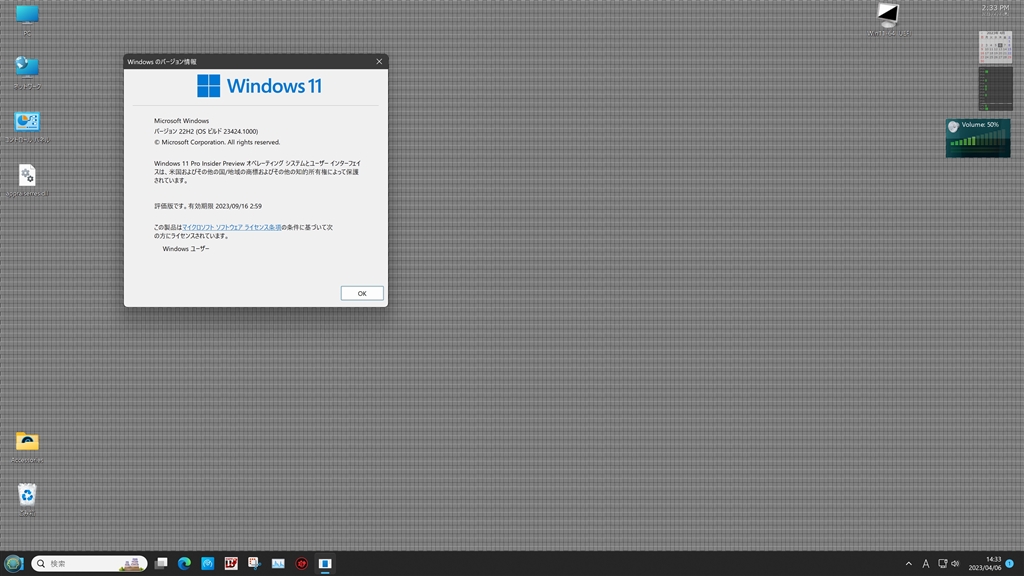The height and width of the screenshot is (576, 1024).
Task: Select the Win11 64 UEFI monitor desktop icon
Action: coord(888,20)
